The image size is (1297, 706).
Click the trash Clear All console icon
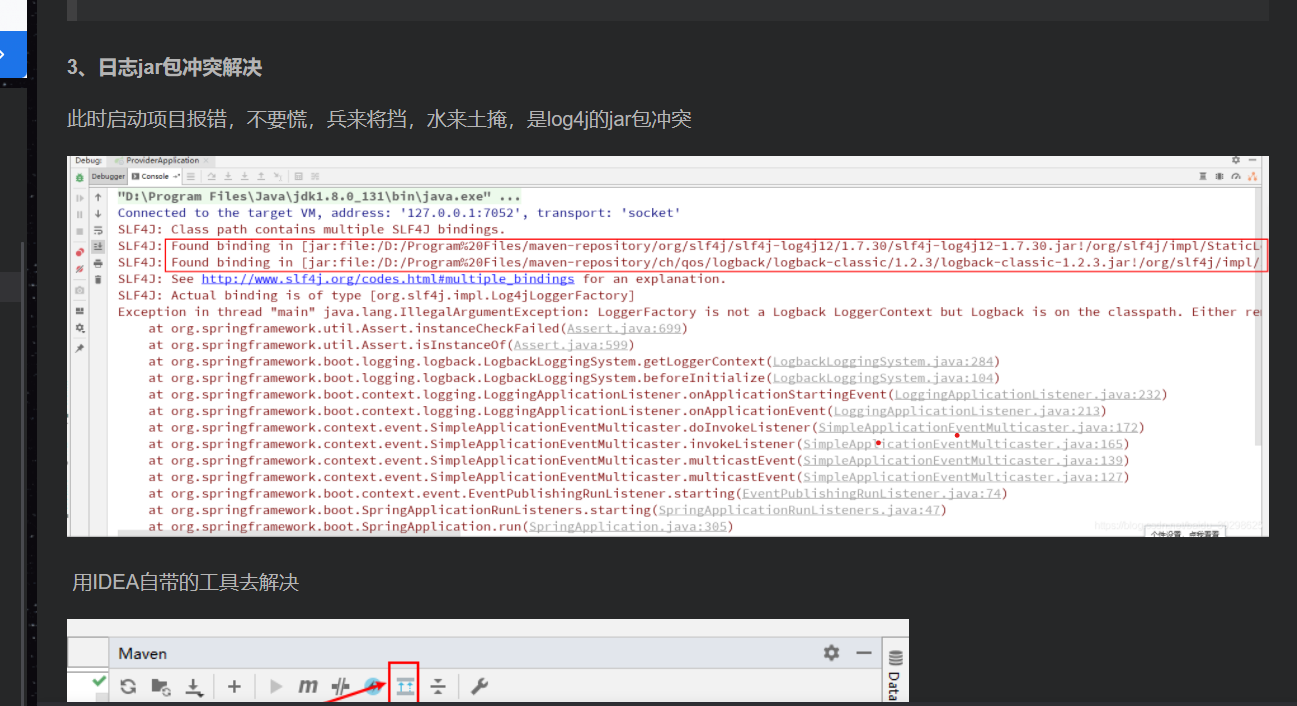98,279
